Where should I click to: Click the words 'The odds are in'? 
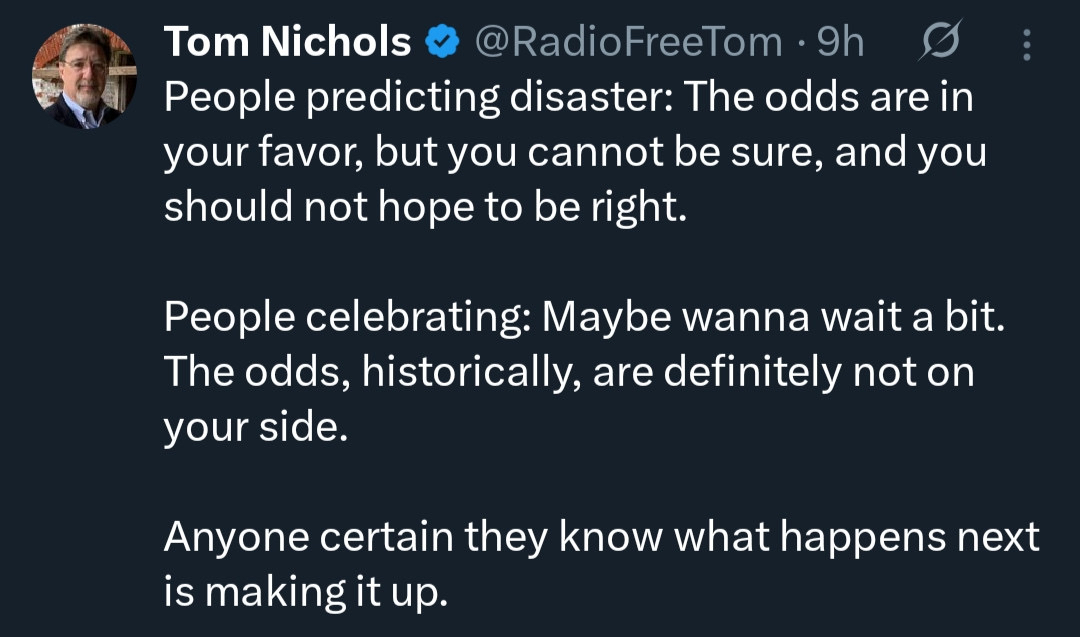tap(828, 98)
